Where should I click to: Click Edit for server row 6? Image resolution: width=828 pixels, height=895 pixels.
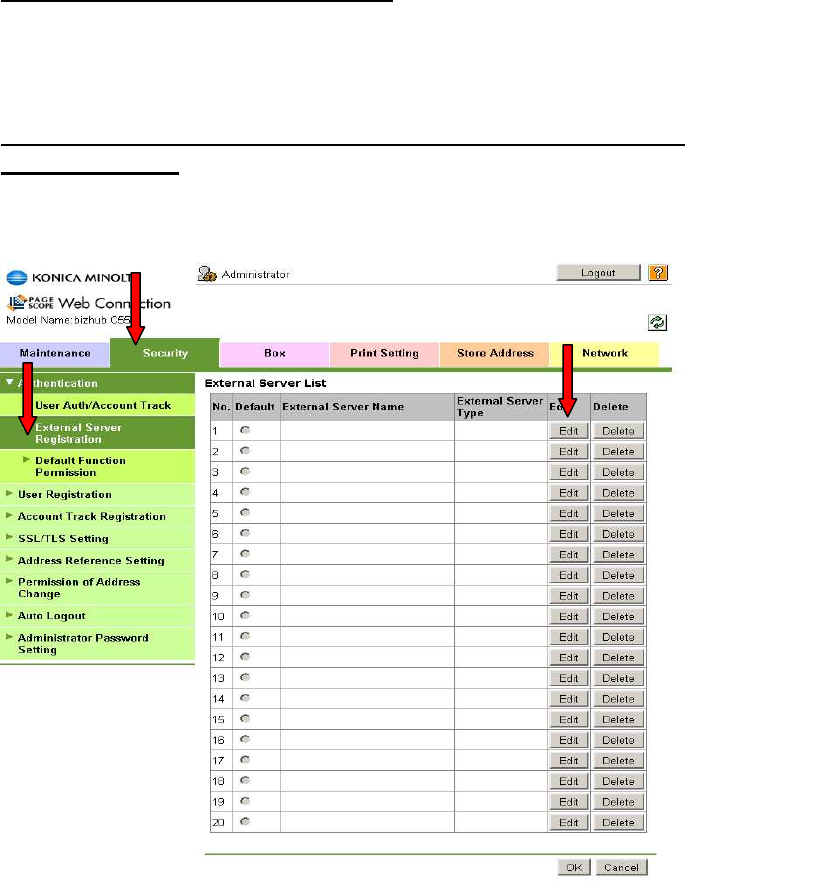tap(568, 534)
